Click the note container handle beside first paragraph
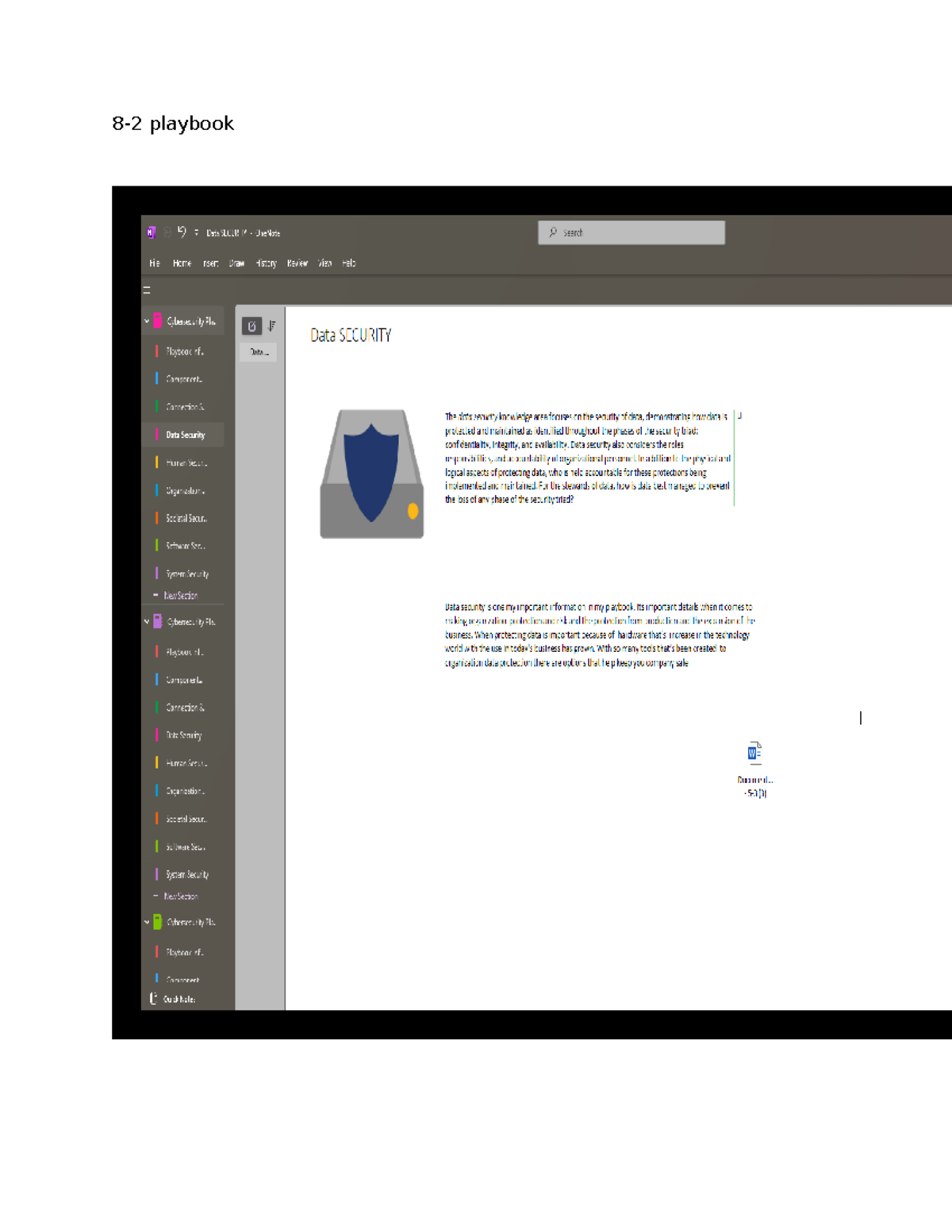Image resolution: width=952 pixels, height=1232 pixels. pos(739,416)
